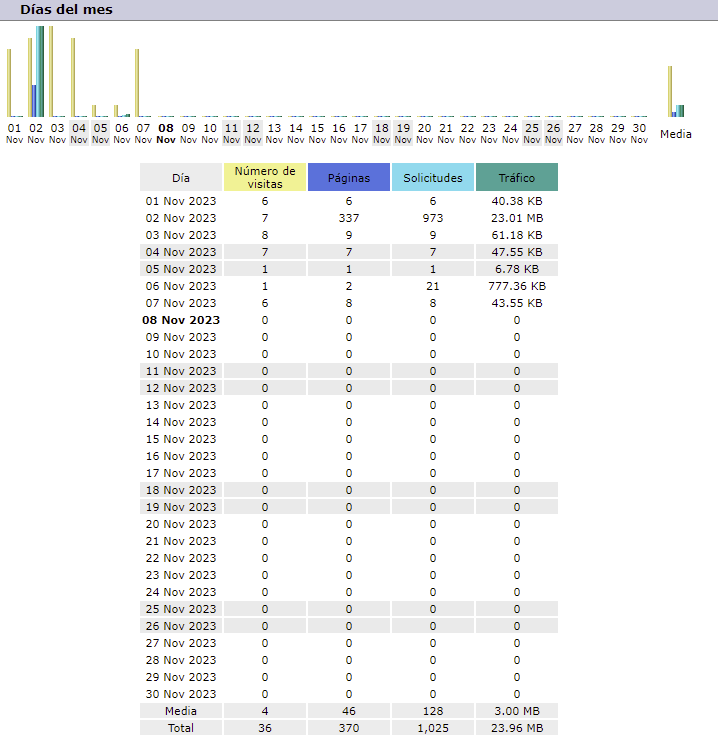Click the traffic value '43.55 KB'
This screenshot has width=718, height=739.
pos(517,303)
